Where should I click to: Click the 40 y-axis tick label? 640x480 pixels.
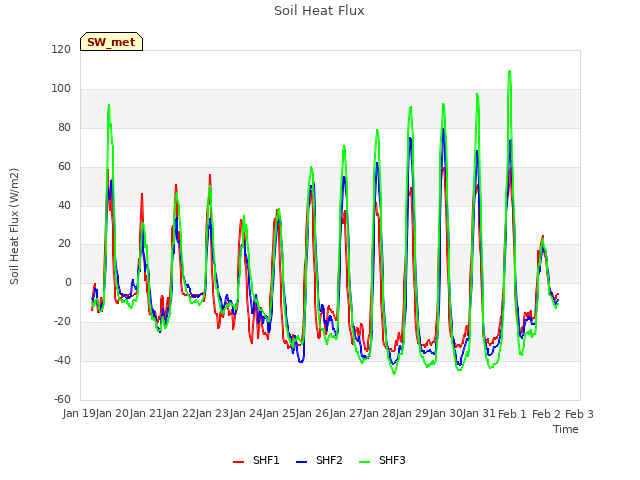(x=64, y=205)
